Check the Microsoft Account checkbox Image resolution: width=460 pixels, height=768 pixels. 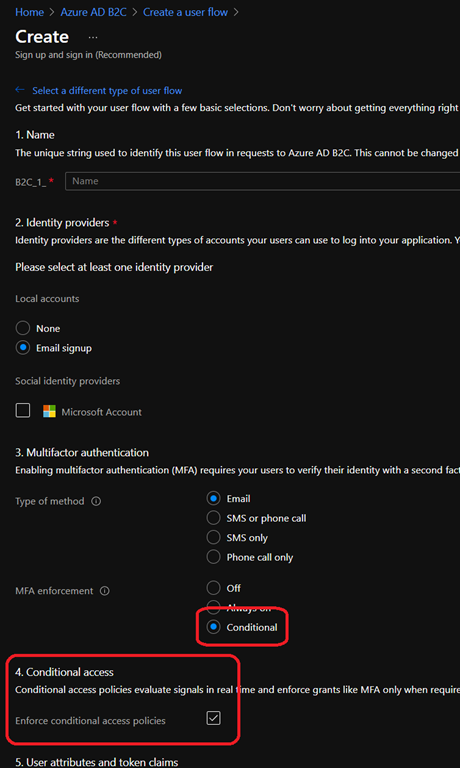pyautogui.click(x=23, y=411)
